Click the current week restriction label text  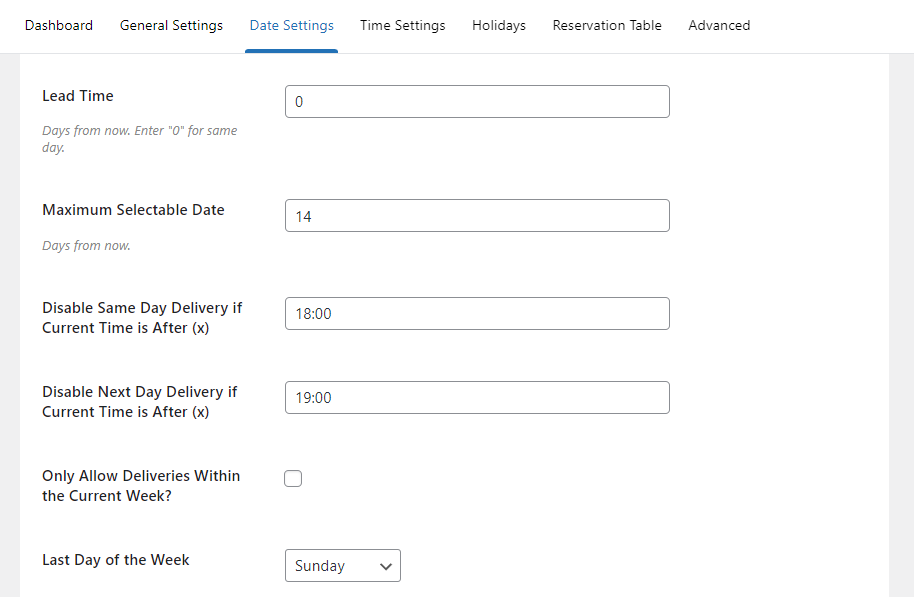(x=140, y=485)
